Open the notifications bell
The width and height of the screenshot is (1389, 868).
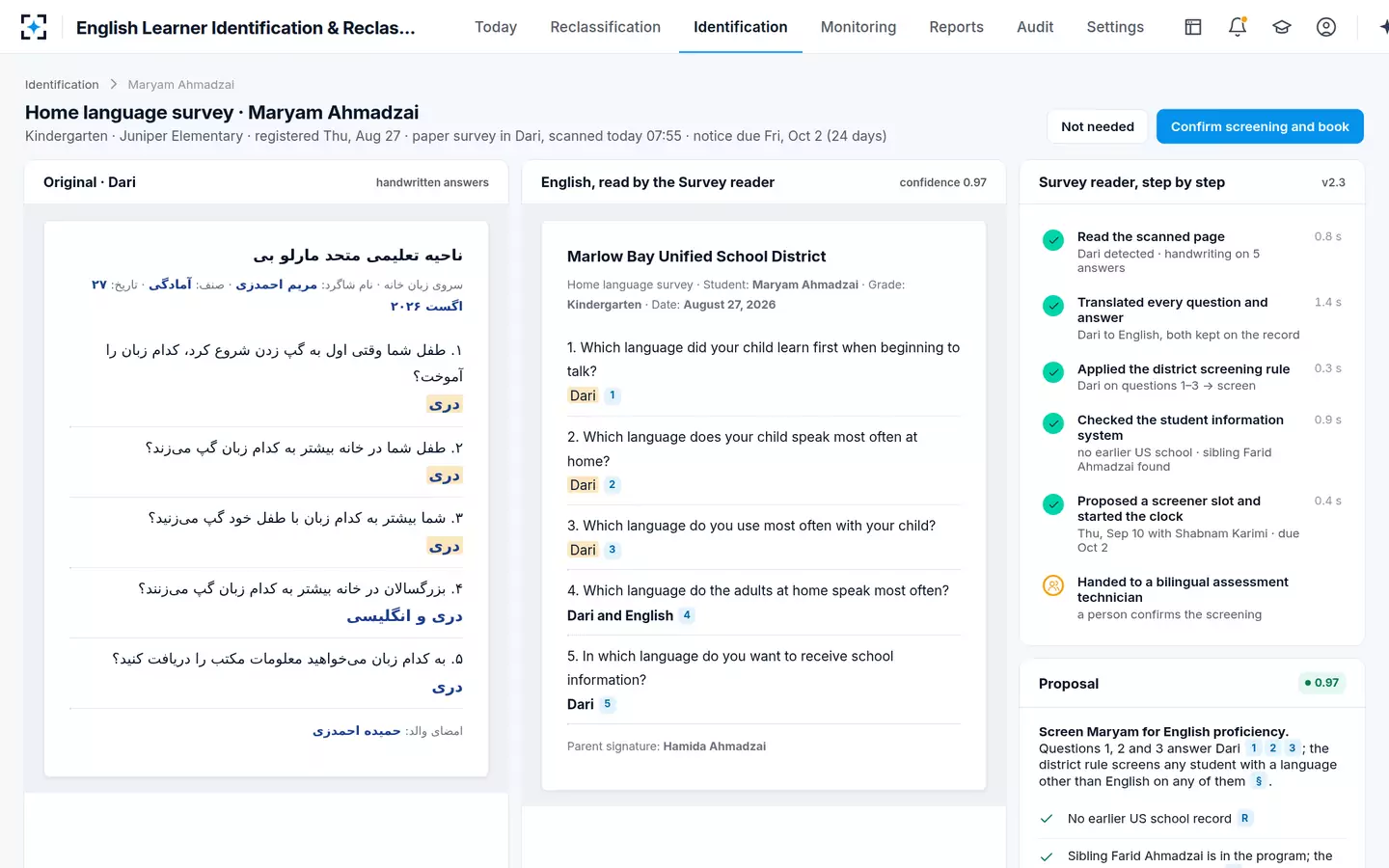click(1238, 27)
